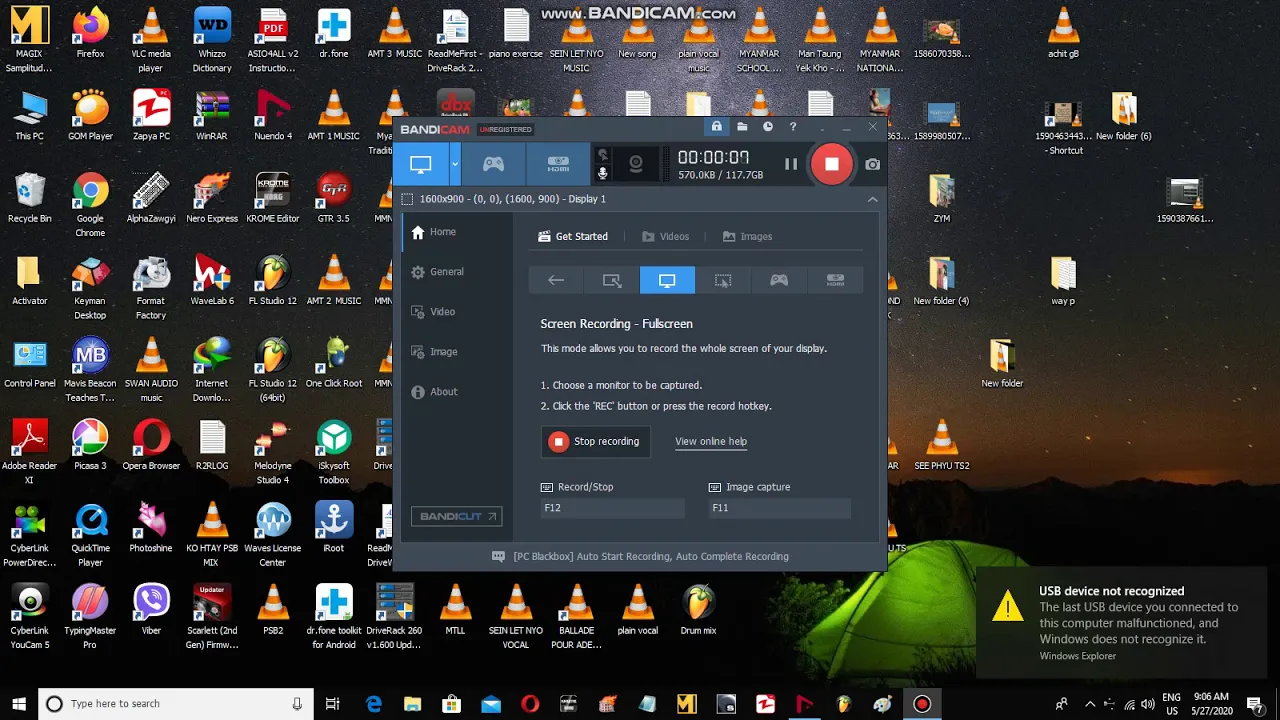Open the General settings section
Image resolution: width=1280 pixels, height=720 pixels.
pyautogui.click(x=458, y=272)
